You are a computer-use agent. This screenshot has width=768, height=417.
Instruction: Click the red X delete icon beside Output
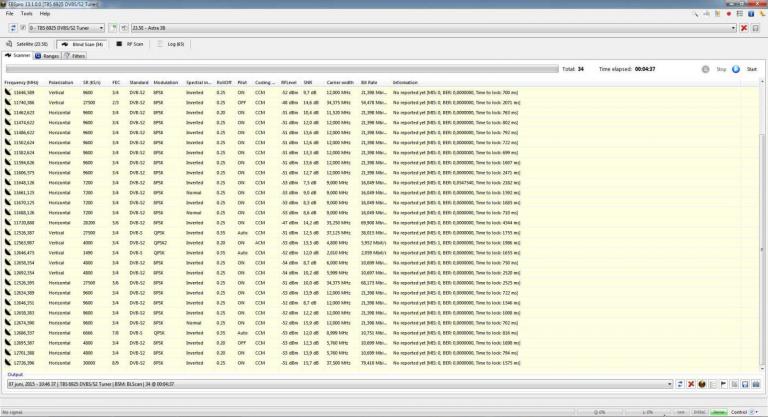[691, 383]
